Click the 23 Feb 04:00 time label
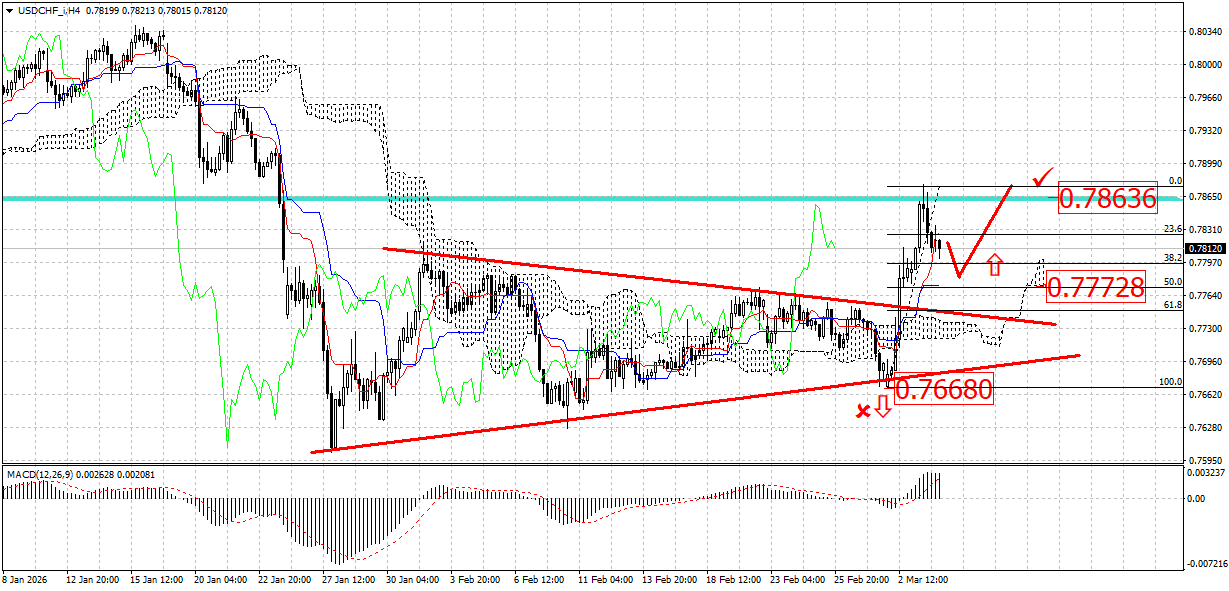1229x591 pixels. point(799,580)
